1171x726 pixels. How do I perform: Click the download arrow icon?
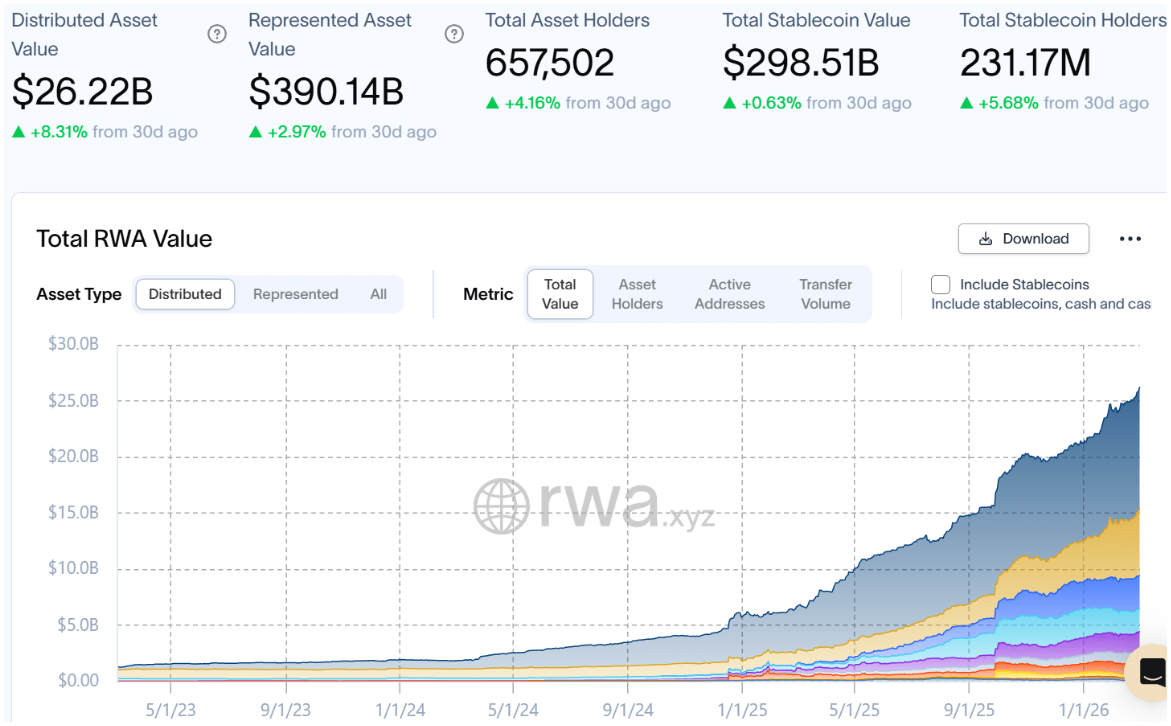click(985, 239)
